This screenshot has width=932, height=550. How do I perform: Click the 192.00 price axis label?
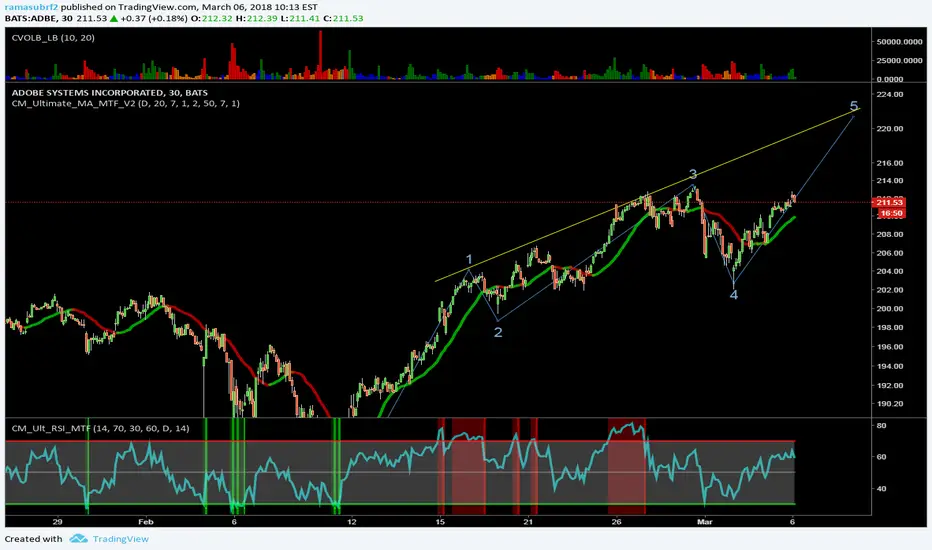[x=889, y=385]
